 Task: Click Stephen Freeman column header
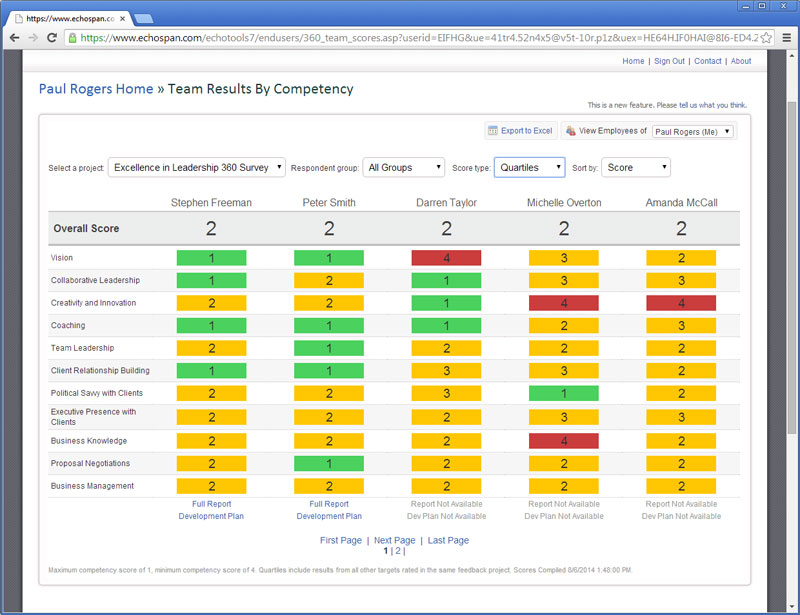click(211, 203)
